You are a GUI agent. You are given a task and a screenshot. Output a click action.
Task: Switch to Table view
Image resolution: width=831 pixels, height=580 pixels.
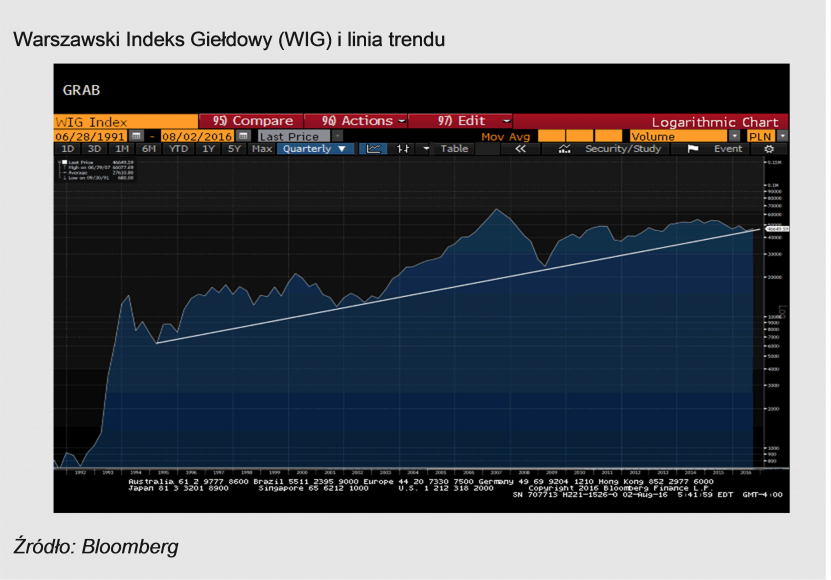point(454,149)
